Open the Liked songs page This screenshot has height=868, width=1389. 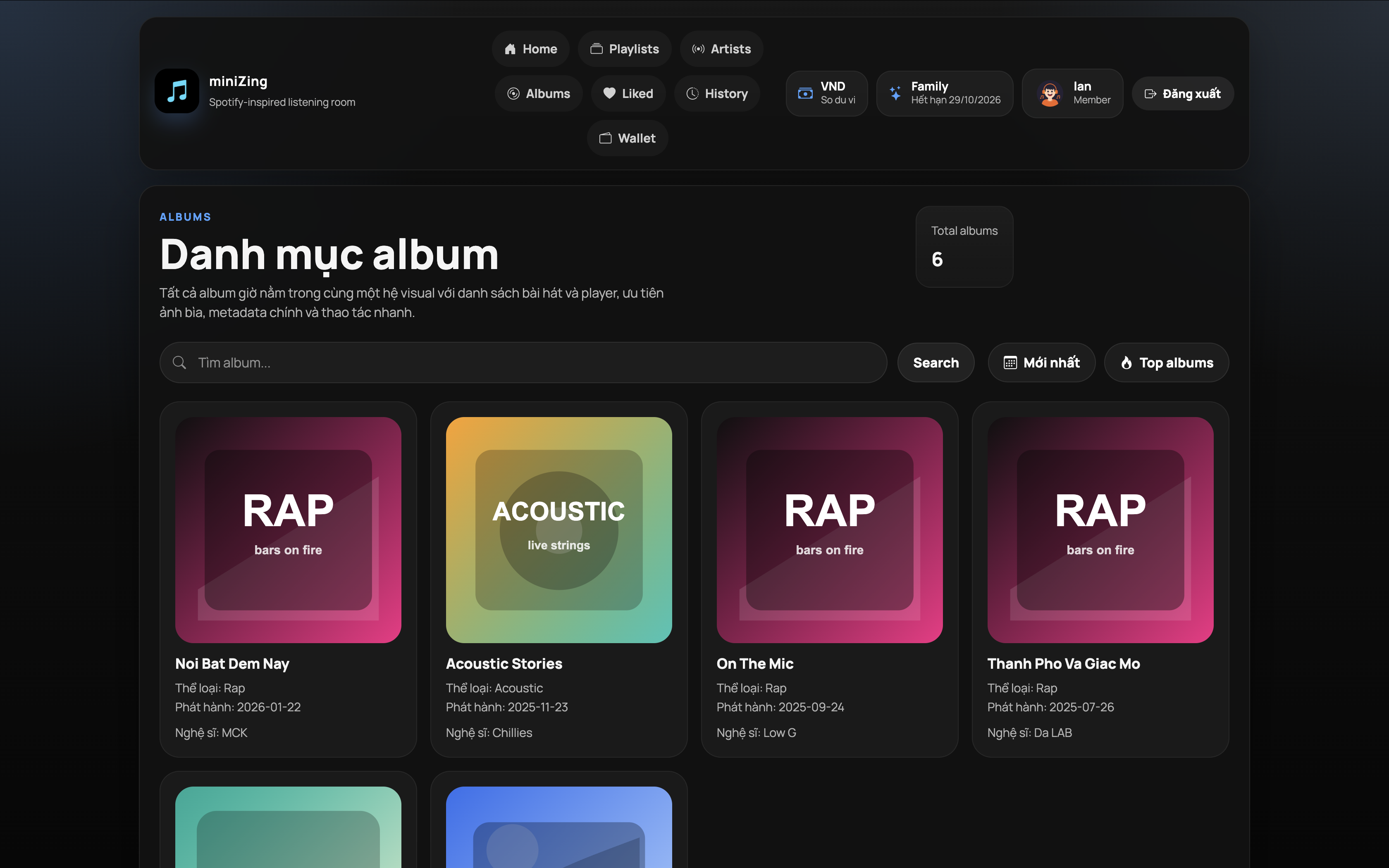pyautogui.click(x=628, y=93)
